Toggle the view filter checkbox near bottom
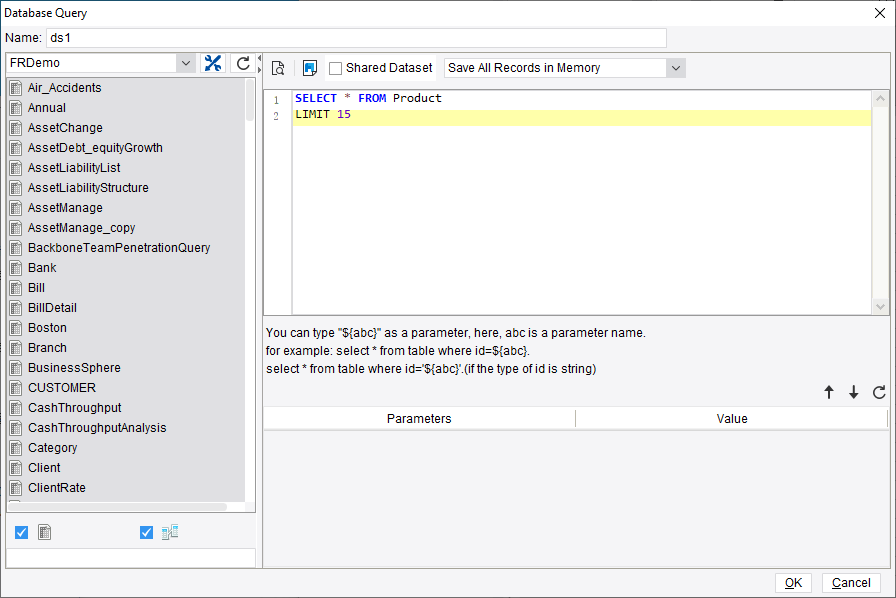 (x=146, y=532)
